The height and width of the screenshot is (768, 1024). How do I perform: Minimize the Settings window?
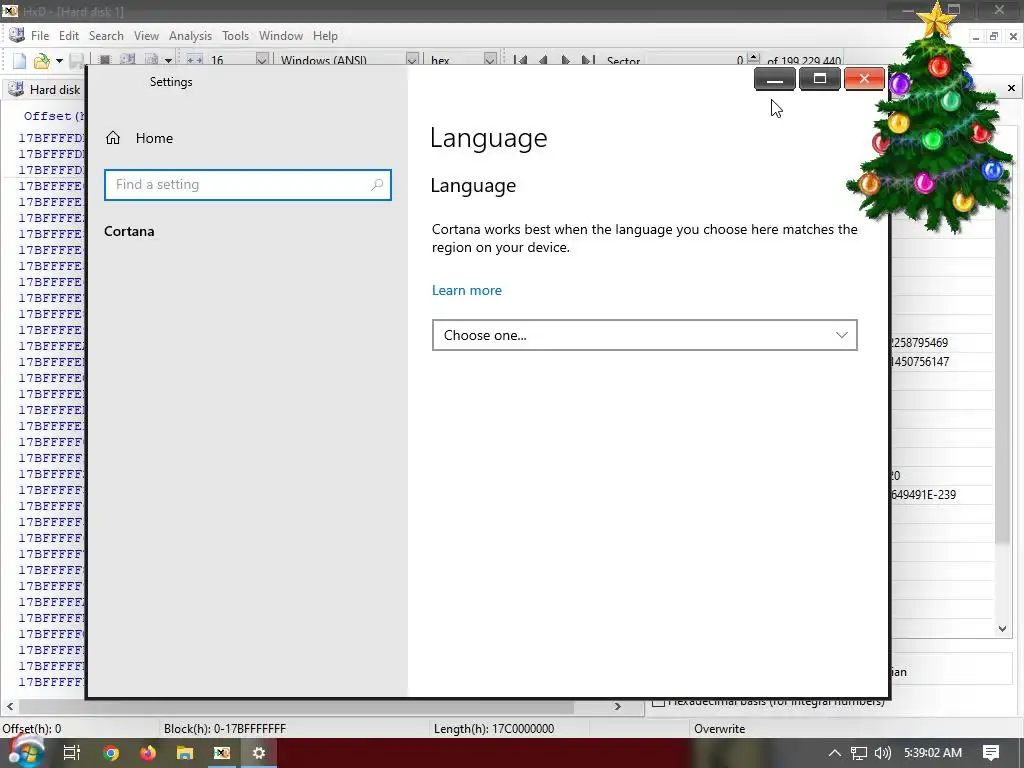click(x=775, y=79)
